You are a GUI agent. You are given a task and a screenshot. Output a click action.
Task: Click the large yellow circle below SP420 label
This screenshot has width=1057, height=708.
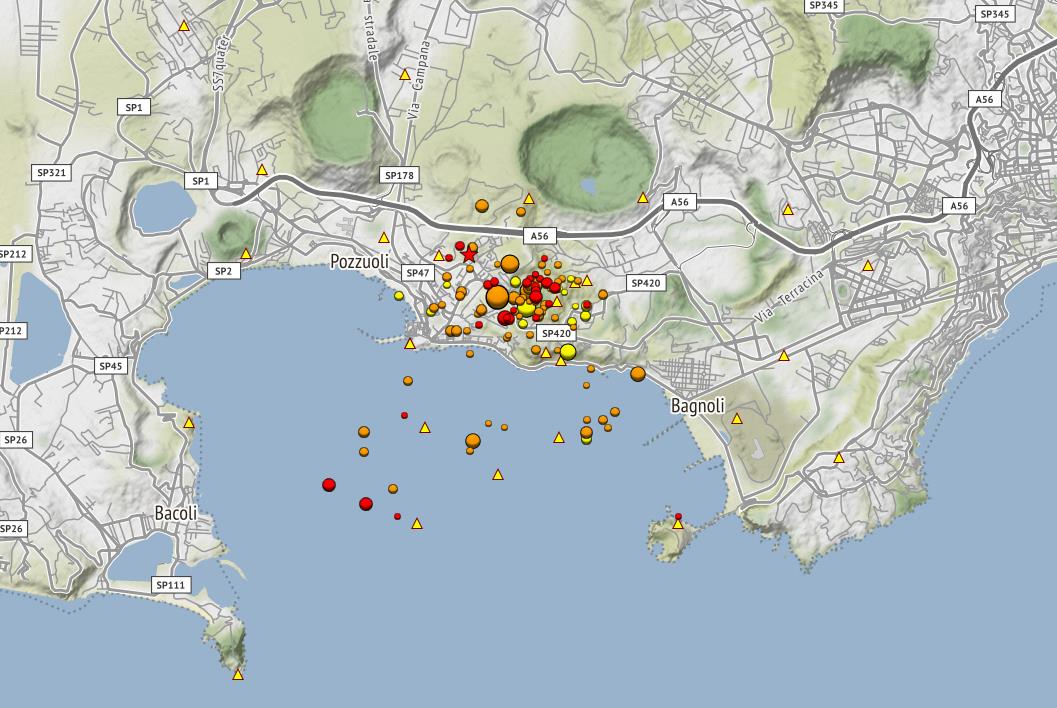(568, 351)
